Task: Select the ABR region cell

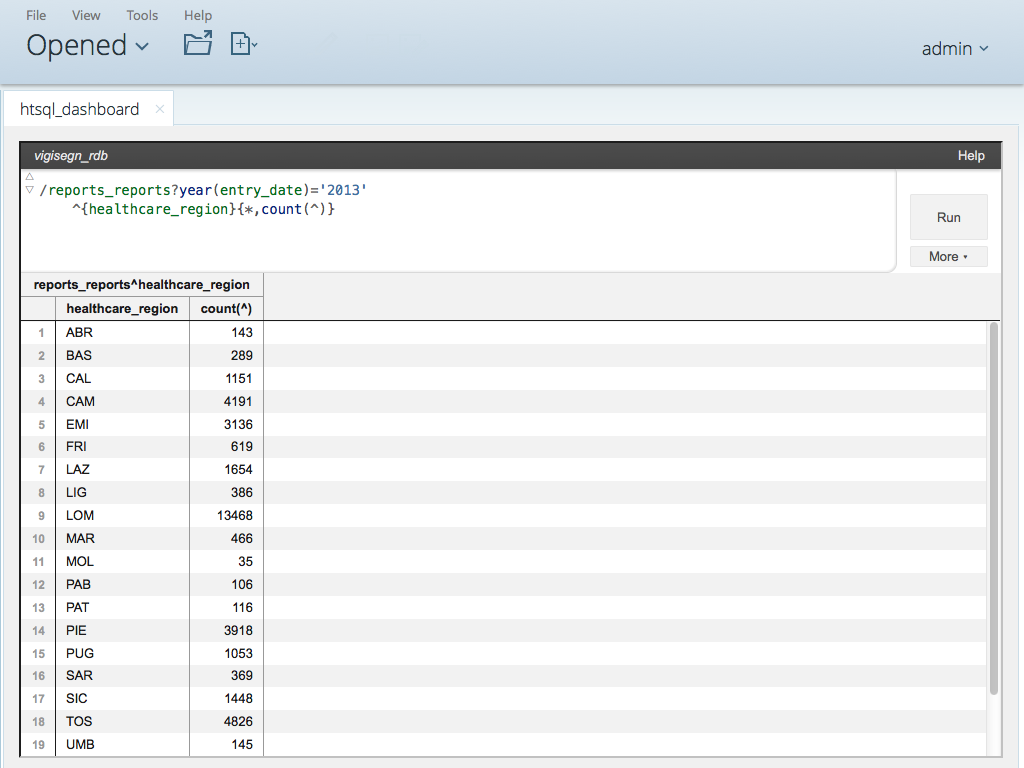Action: [x=122, y=332]
